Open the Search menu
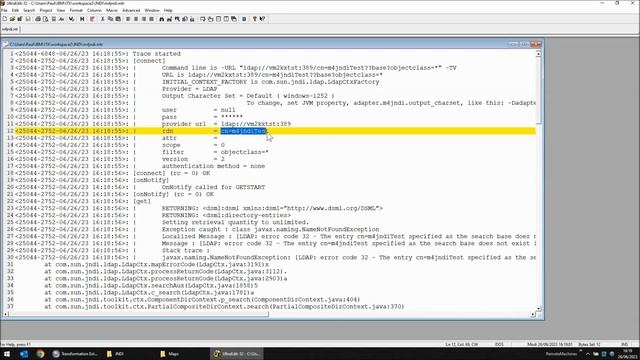Viewport: 640px width, 360px height. click(29, 10)
